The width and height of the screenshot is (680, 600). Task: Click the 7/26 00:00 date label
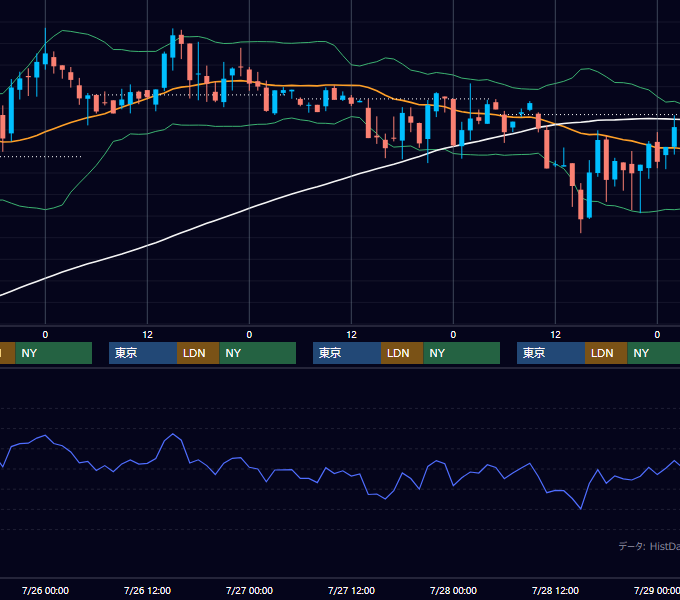45,590
